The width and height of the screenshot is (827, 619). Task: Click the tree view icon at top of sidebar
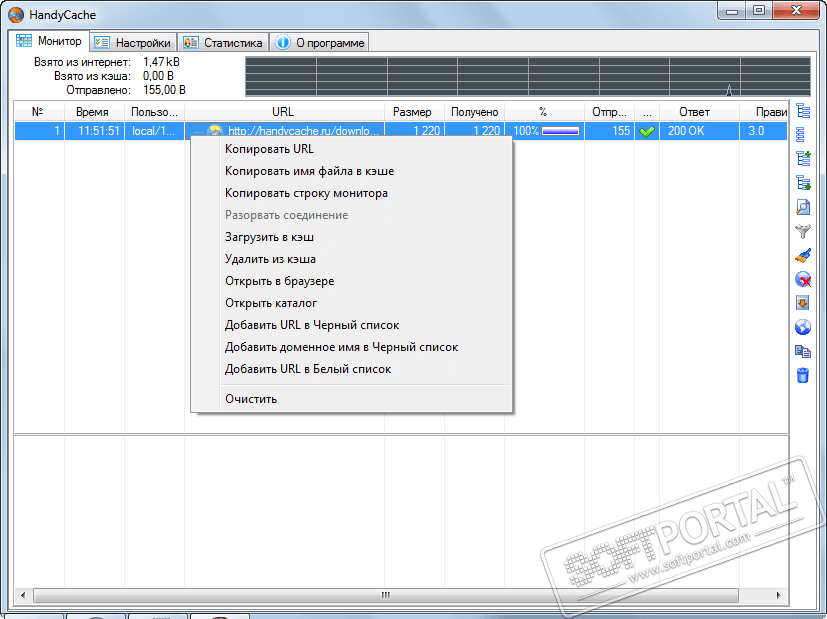803,111
